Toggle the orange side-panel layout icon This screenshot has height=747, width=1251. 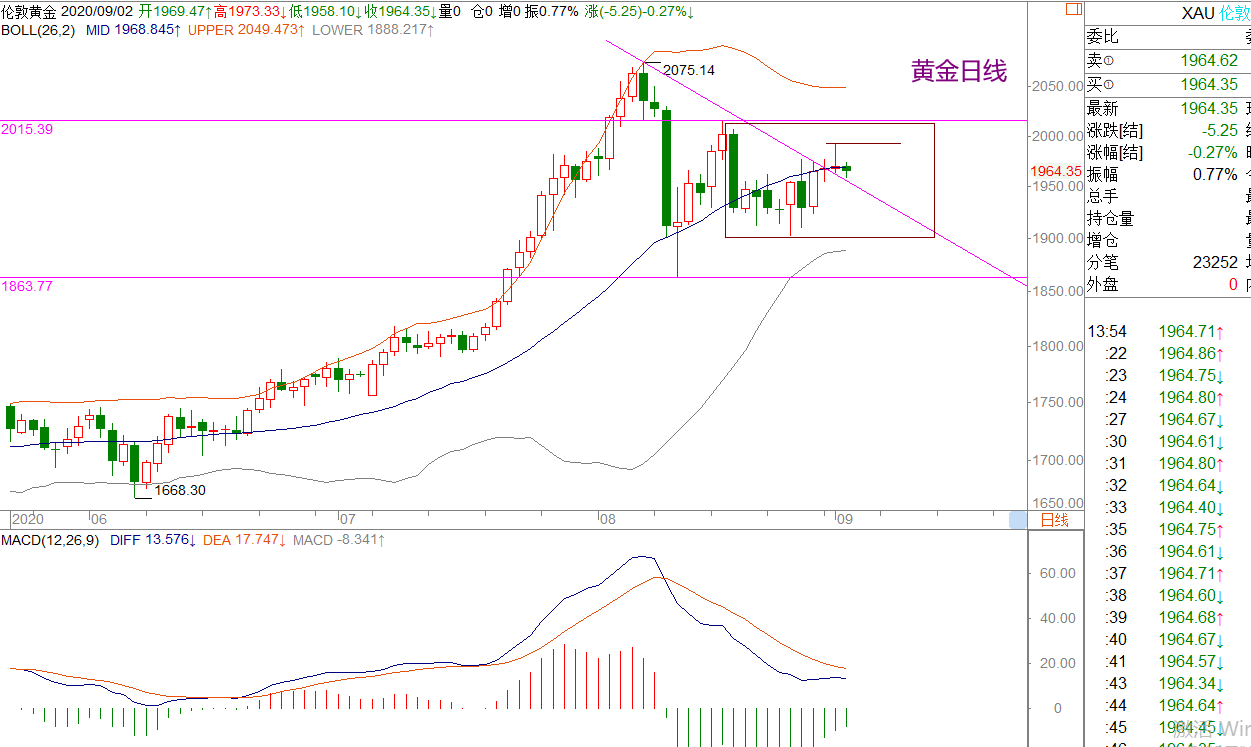(x=1073, y=8)
